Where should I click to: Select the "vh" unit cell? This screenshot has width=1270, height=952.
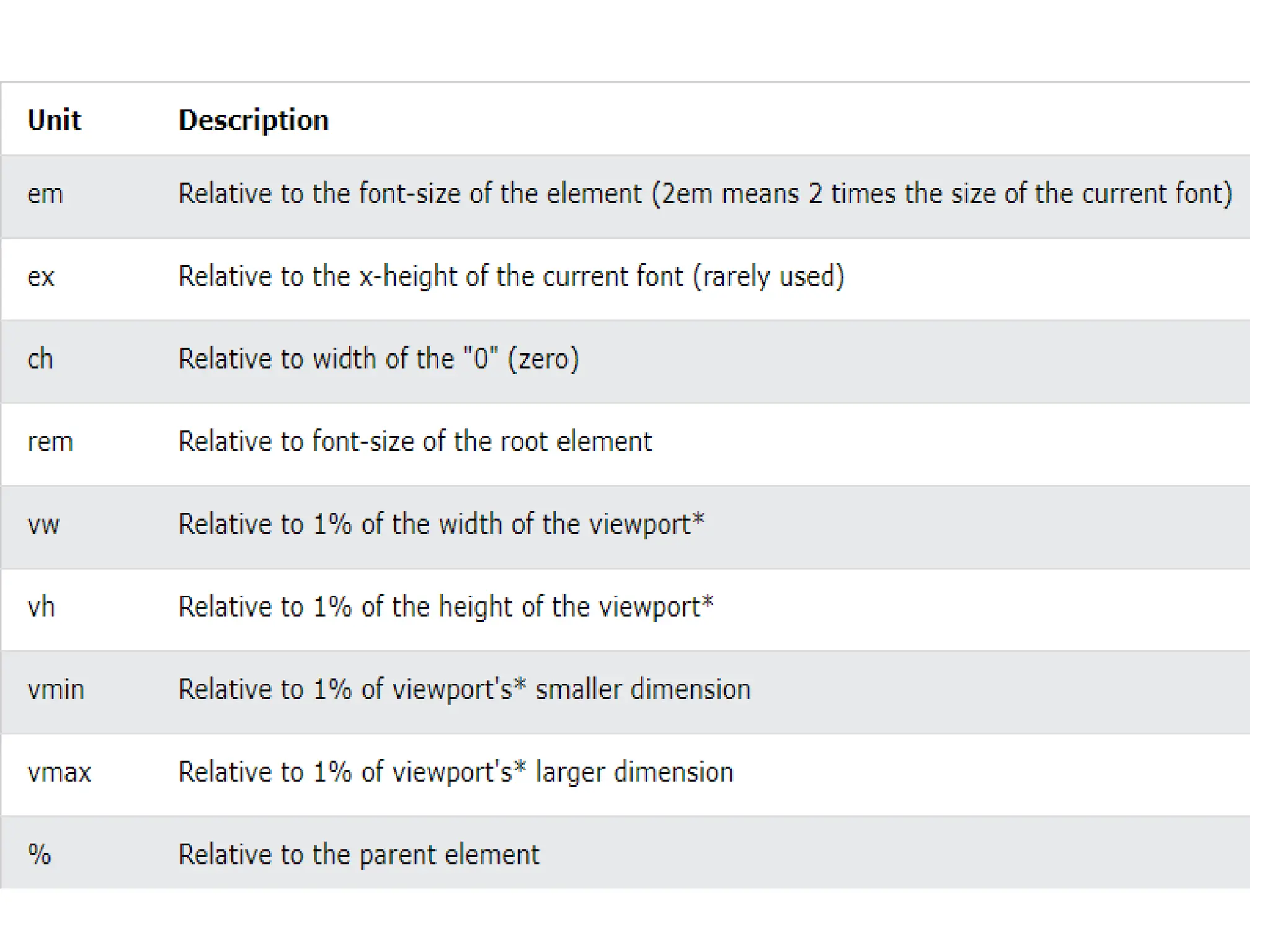(41, 607)
